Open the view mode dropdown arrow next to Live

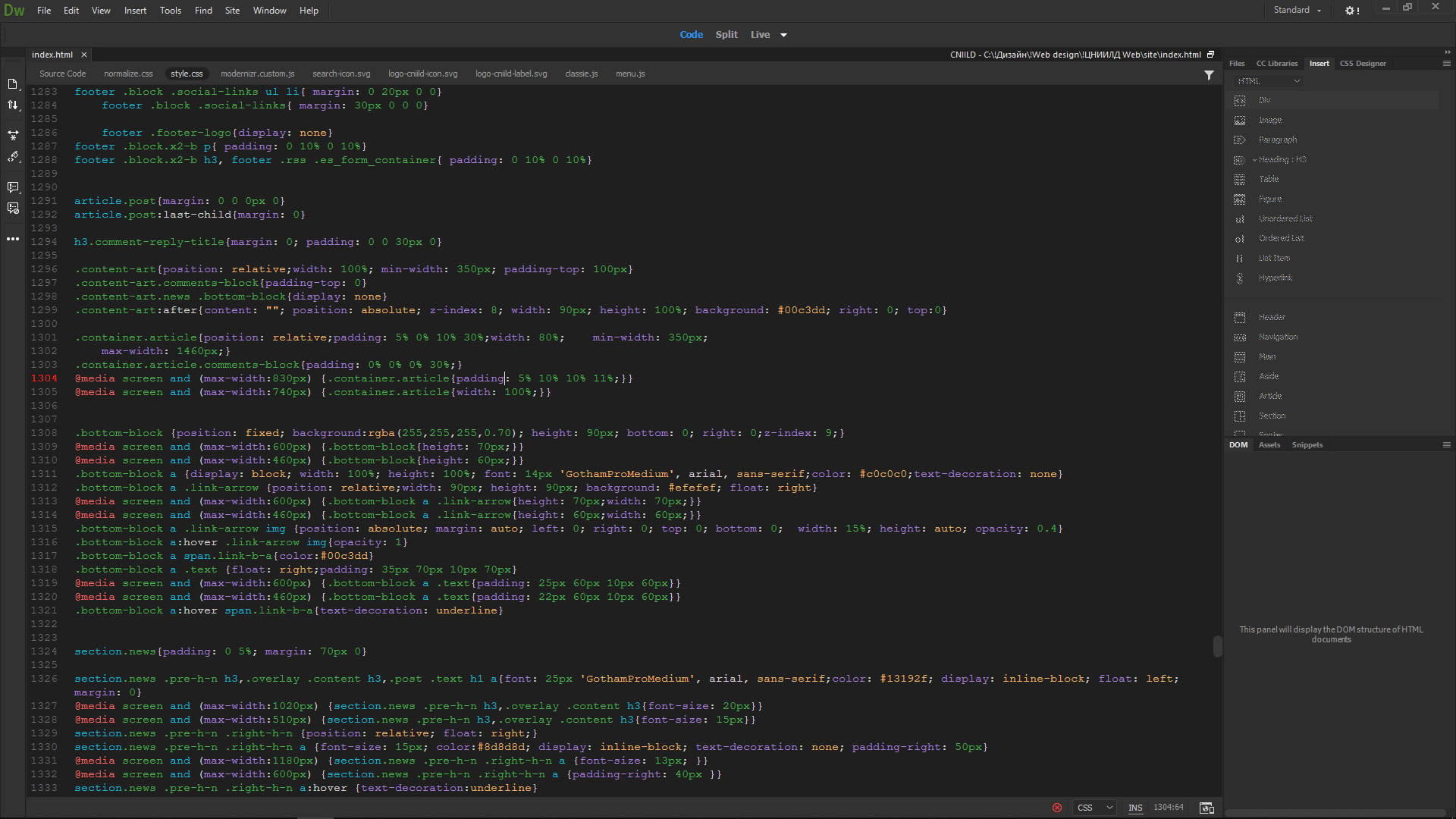click(783, 35)
